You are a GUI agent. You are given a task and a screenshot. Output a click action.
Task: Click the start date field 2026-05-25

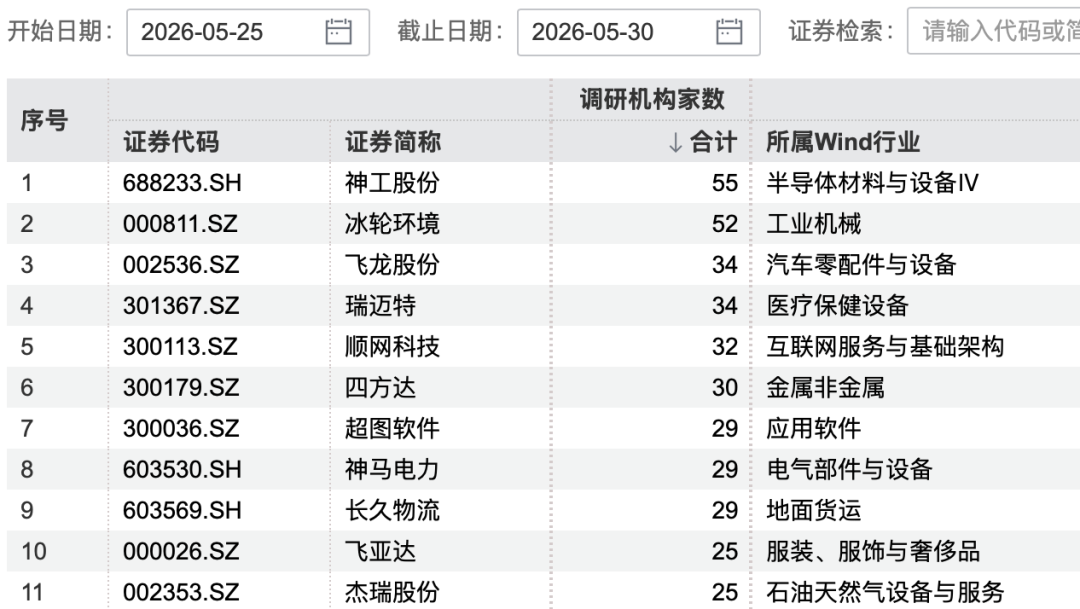(x=248, y=32)
